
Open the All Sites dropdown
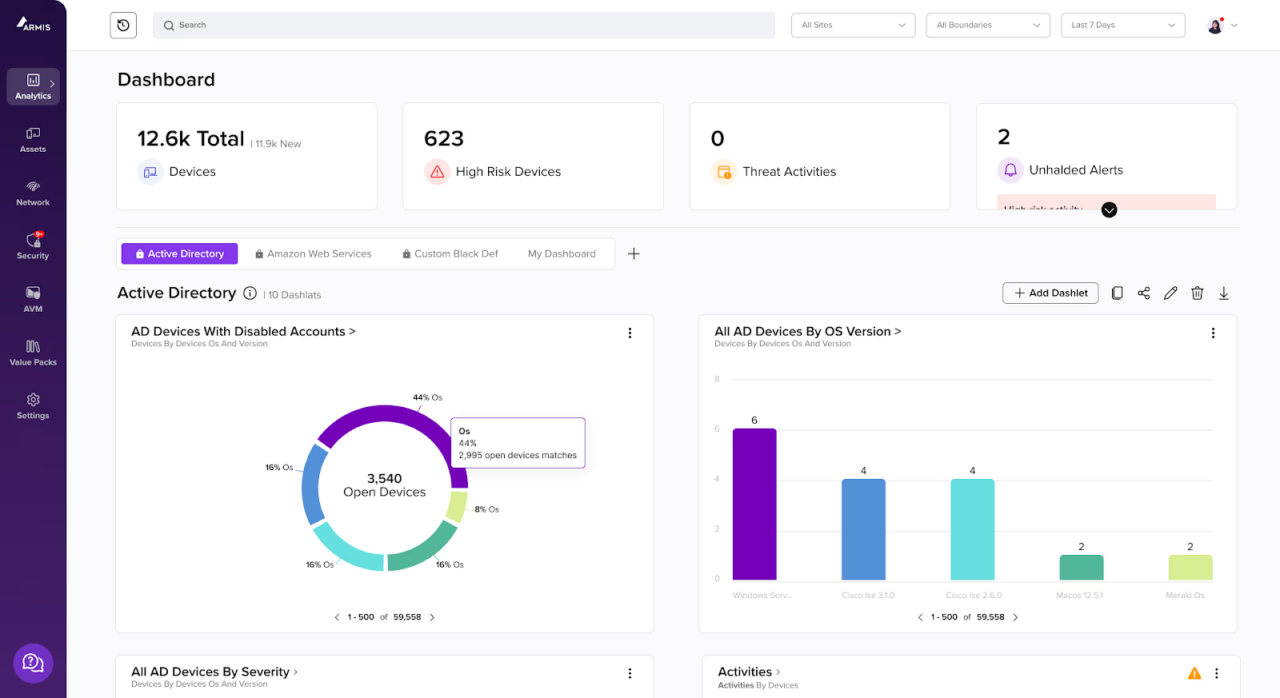852,25
